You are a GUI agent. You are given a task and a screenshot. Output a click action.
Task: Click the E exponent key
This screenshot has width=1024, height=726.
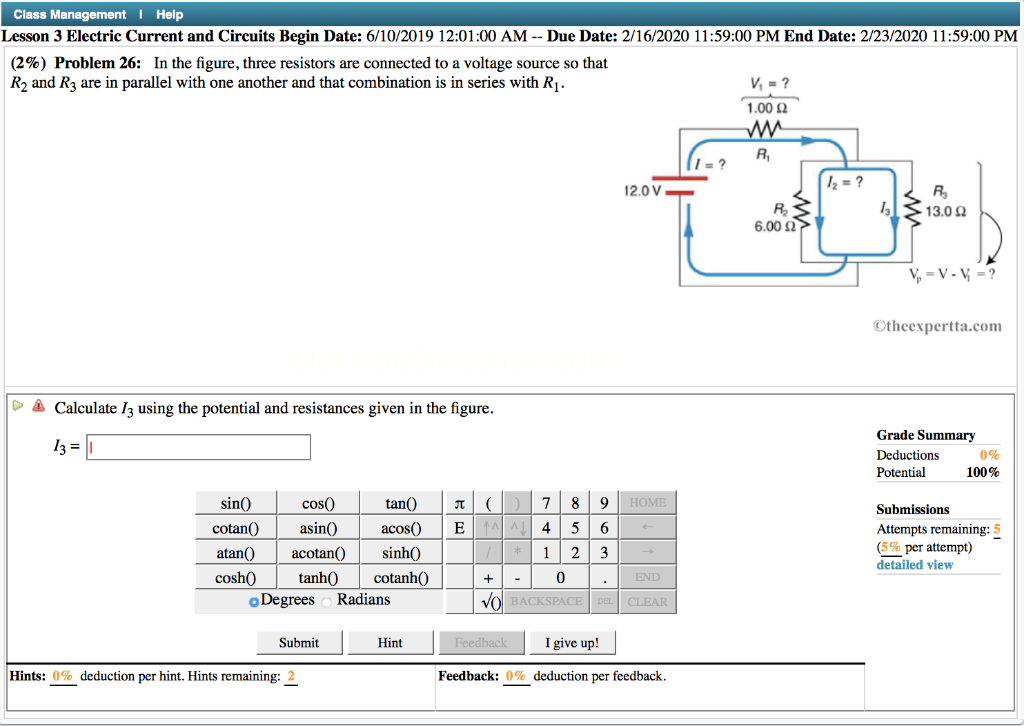[x=457, y=527]
